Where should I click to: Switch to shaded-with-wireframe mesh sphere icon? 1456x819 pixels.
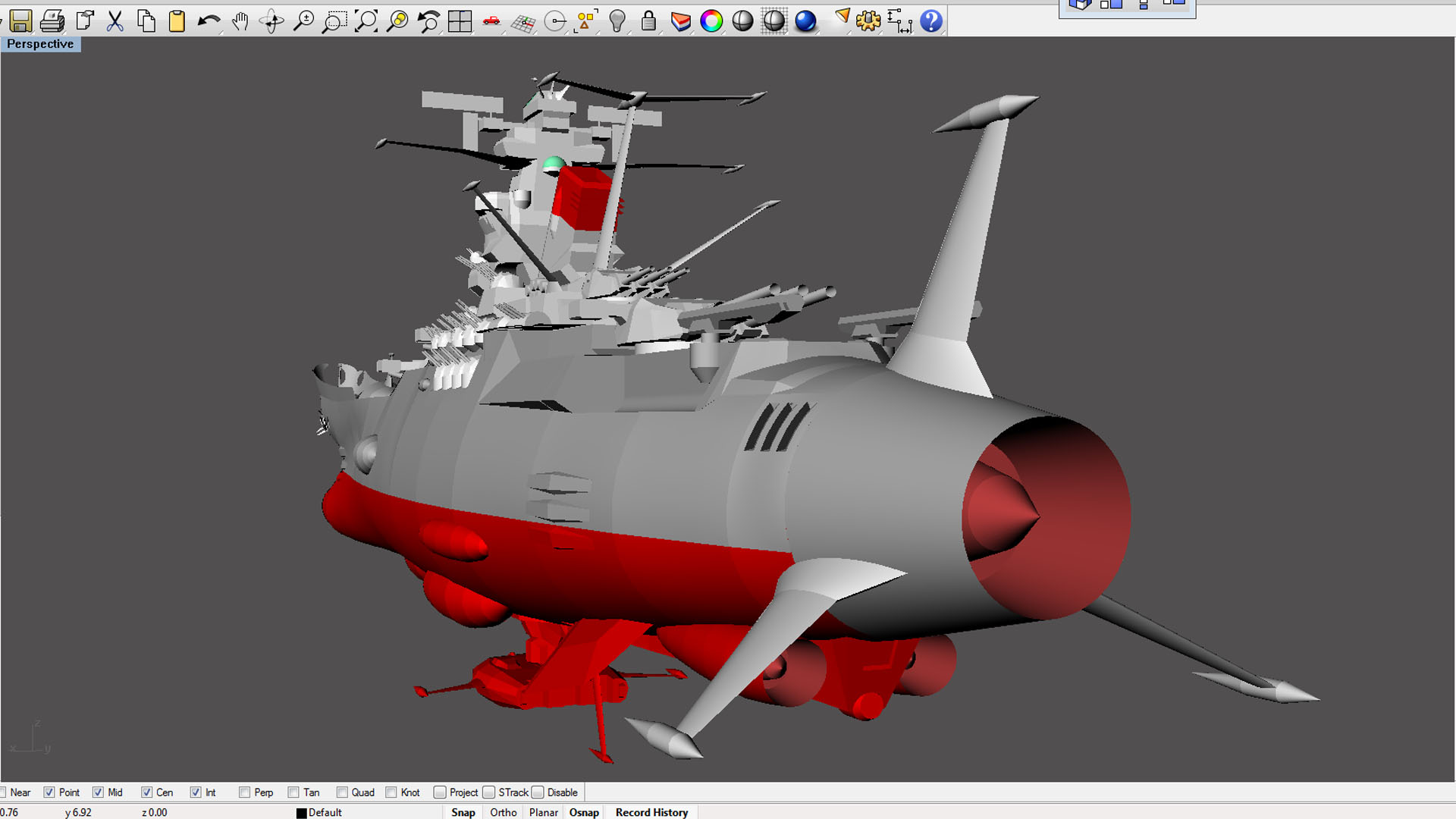click(774, 20)
